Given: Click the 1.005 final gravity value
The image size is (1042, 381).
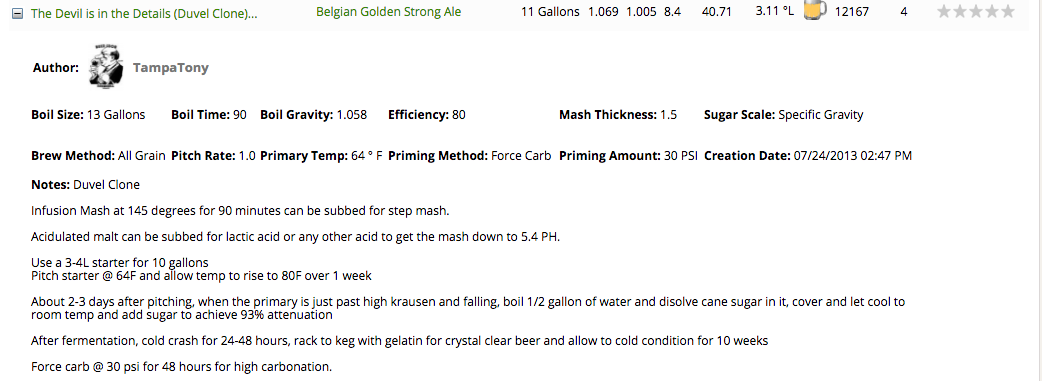Looking at the screenshot, I should pos(641,12).
